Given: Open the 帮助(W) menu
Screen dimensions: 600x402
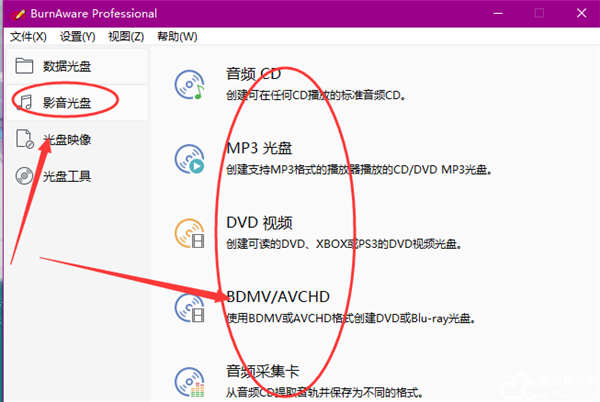Looking at the screenshot, I should point(177,37).
